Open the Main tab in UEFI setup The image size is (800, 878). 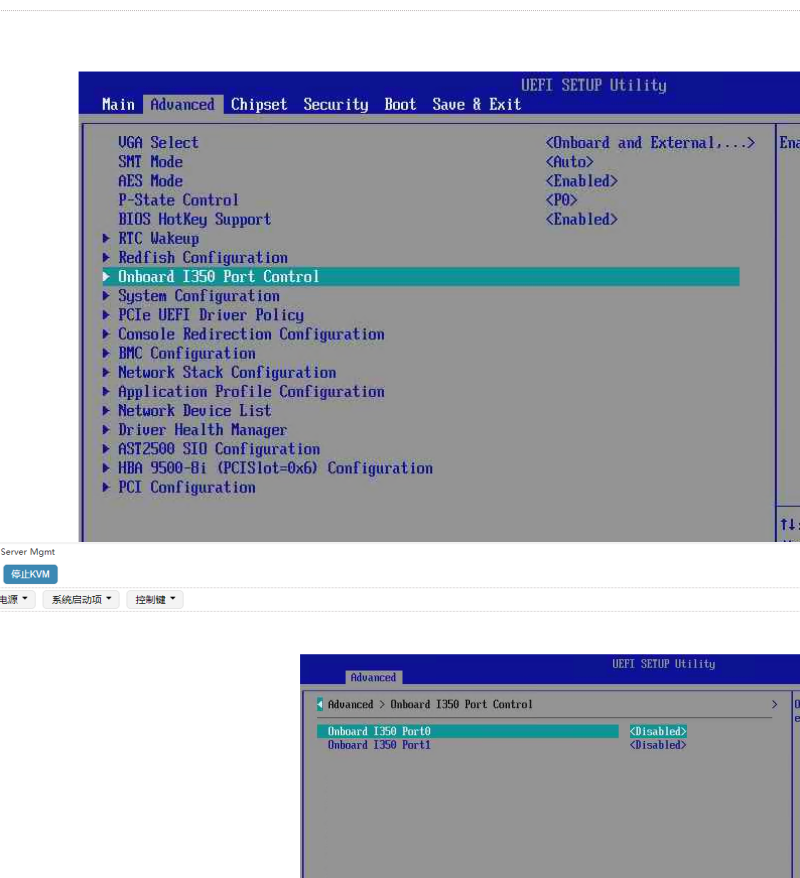(118, 104)
